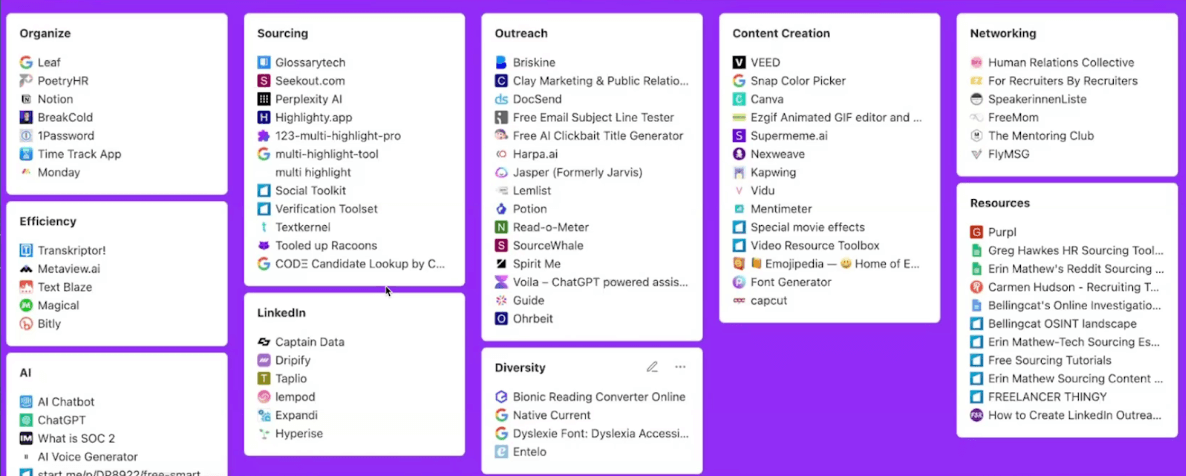
Task: Click the Seekout.com purple S icon
Action: coord(264,81)
